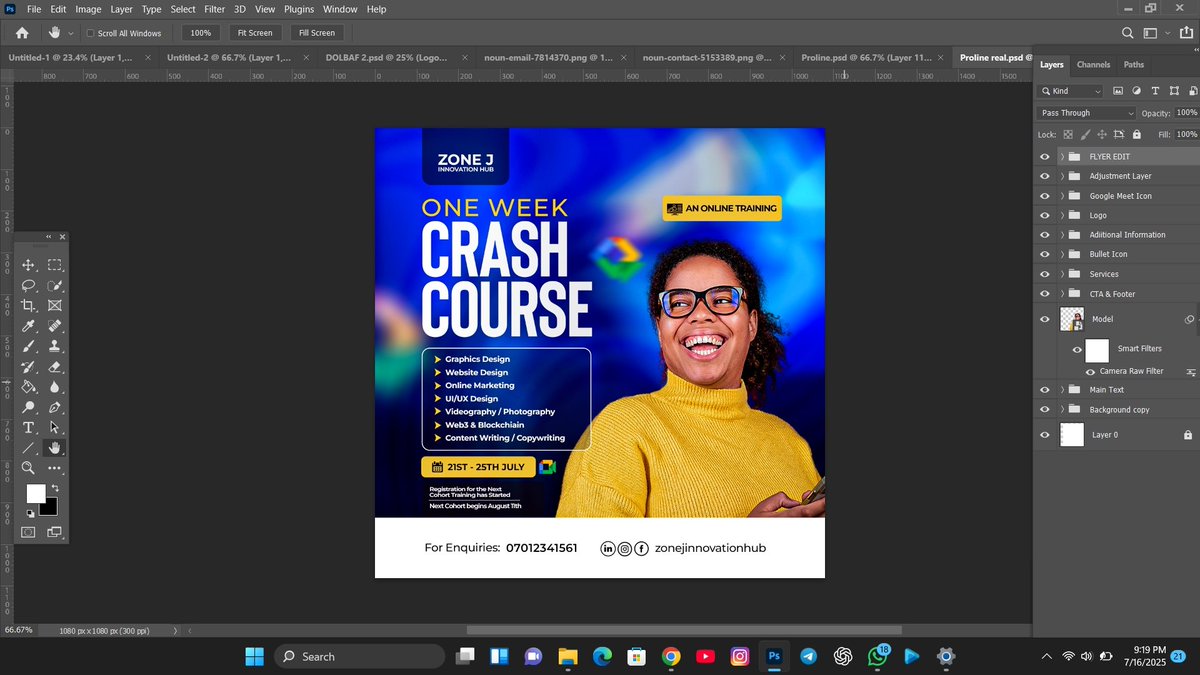Select the Healing Brush tool
The width and height of the screenshot is (1200, 675).
click(x=55, y=326)
